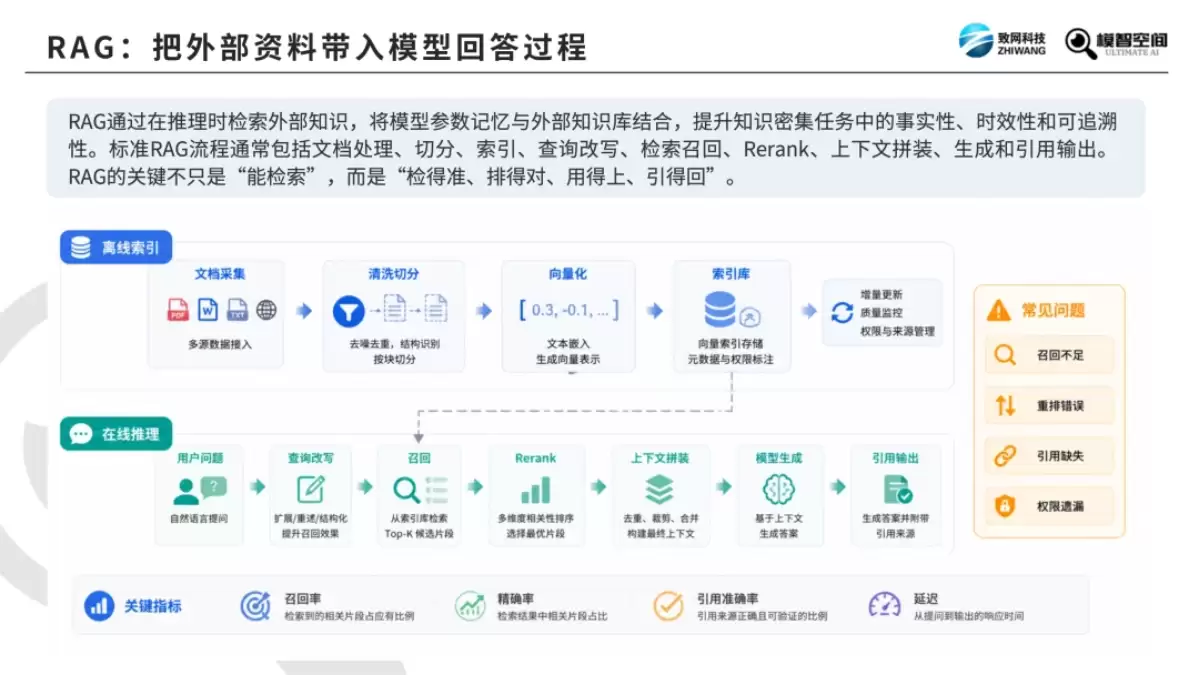
Task: Click the green trend chart icon beside 精确率
Action: tap(470, 605)
